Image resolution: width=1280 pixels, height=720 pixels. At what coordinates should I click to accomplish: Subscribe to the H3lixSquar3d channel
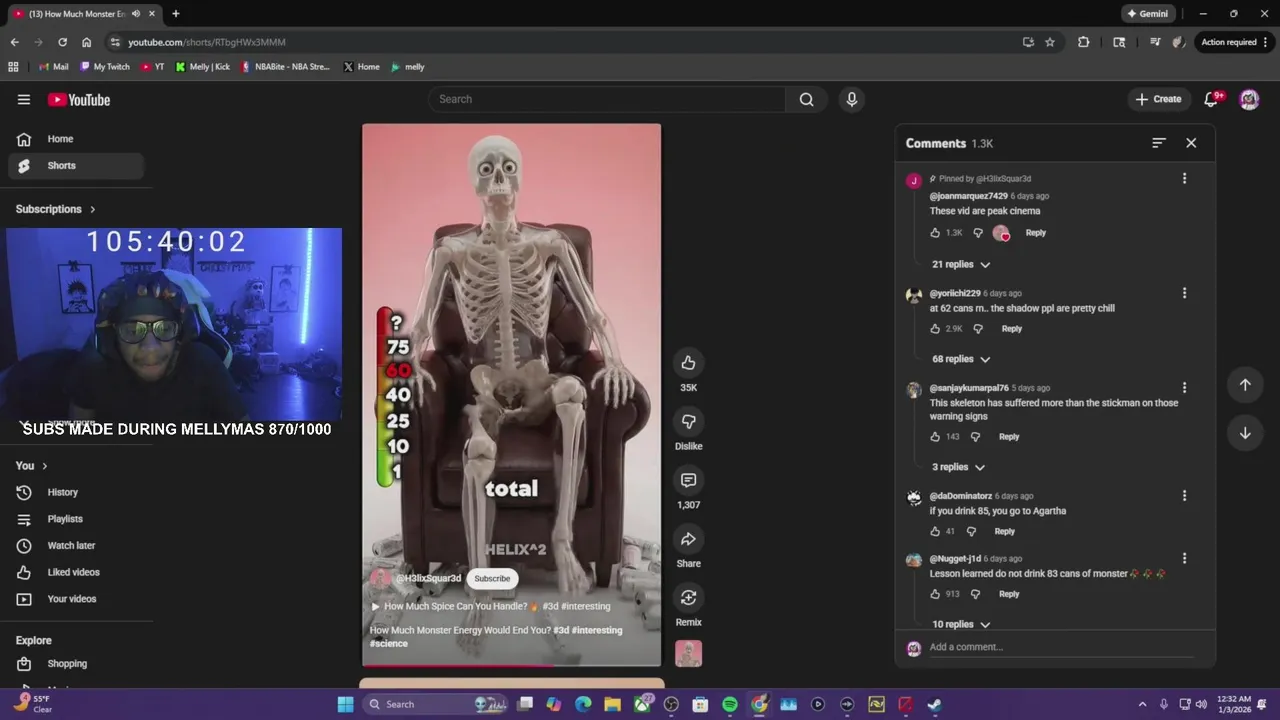pyautogui.click(x=492, y=579)
